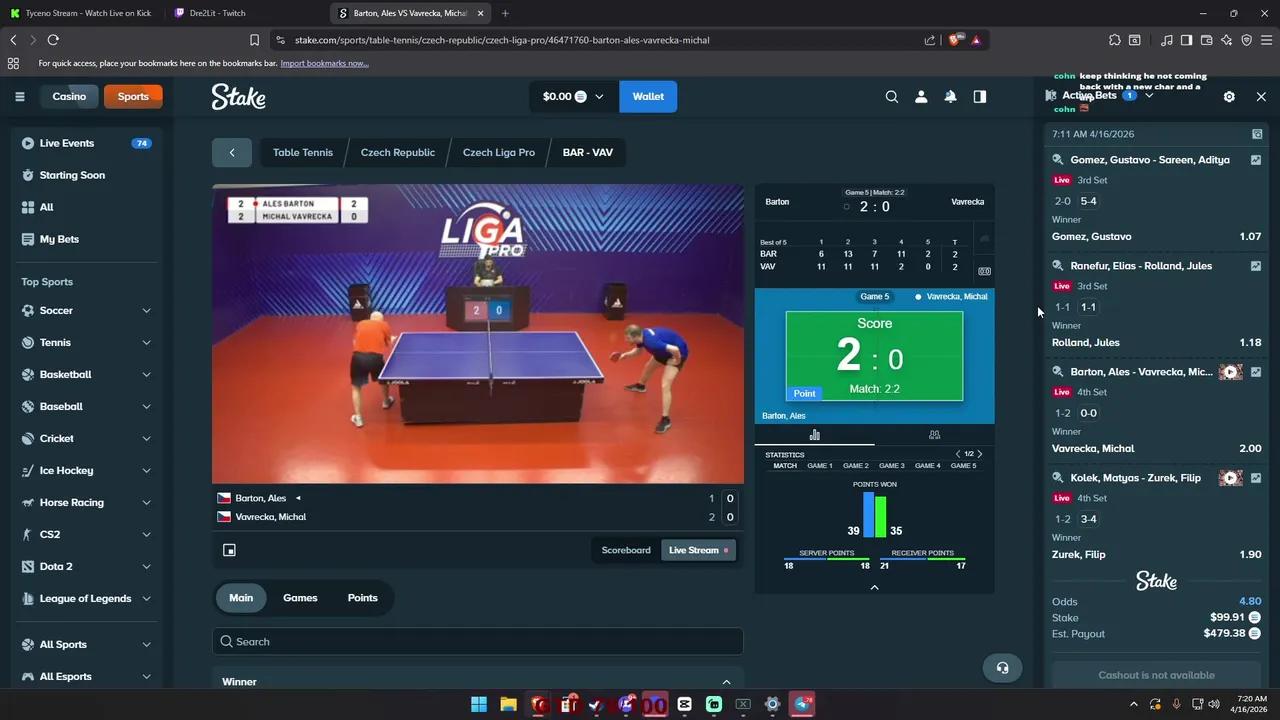Select the GAME 2 statistics tab
Image resolution: width=1280 pixels, height=720 pixels.
[x=855, y=465]
